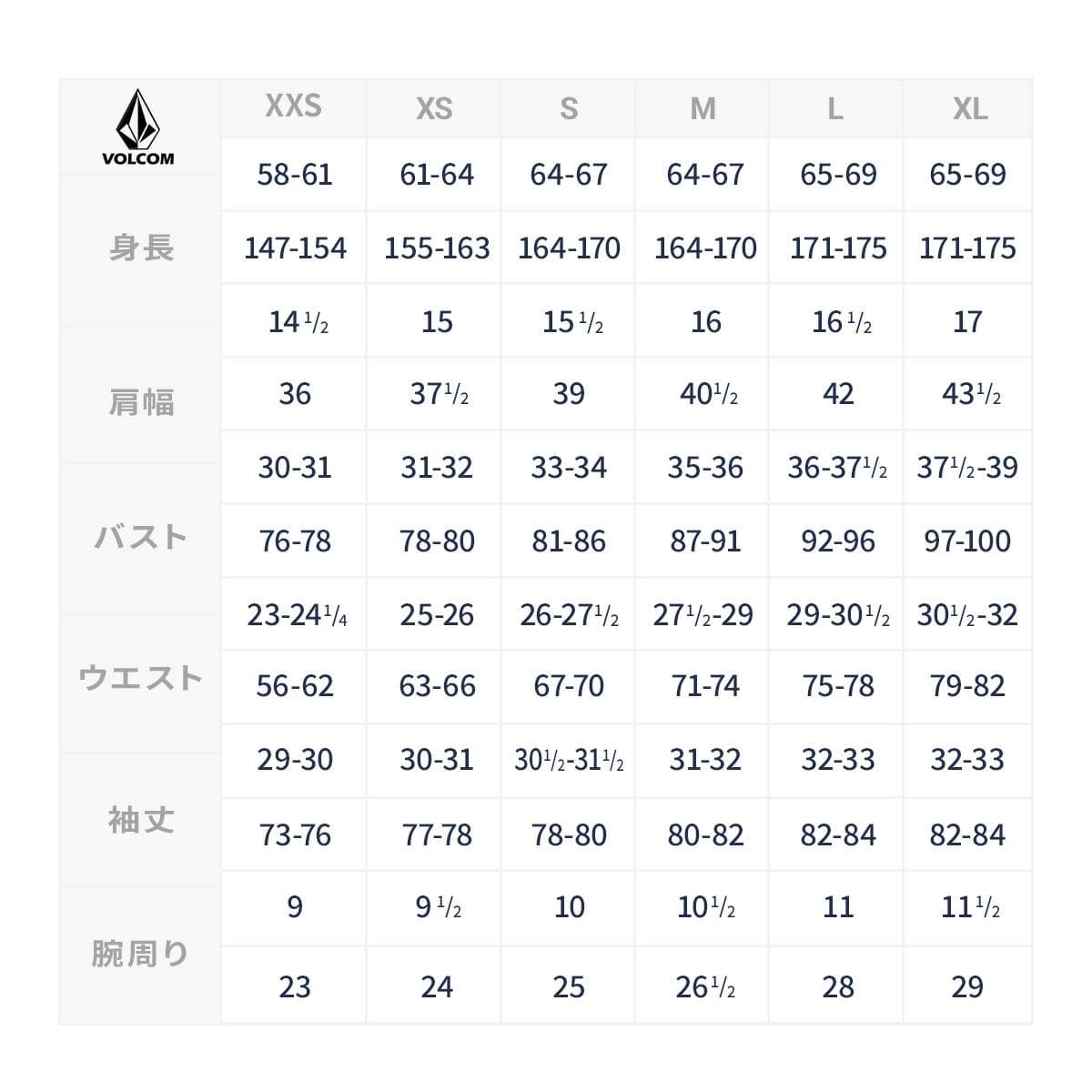Click the Volcom diamond logo
This screenshot has height=1092, width=1092.
(137, 120)
